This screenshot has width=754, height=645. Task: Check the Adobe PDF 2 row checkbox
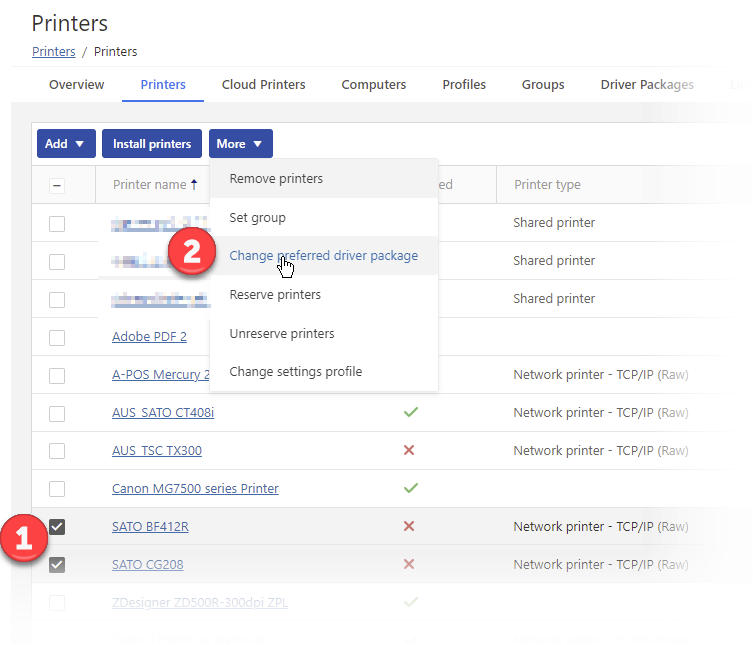pos(57,337)
